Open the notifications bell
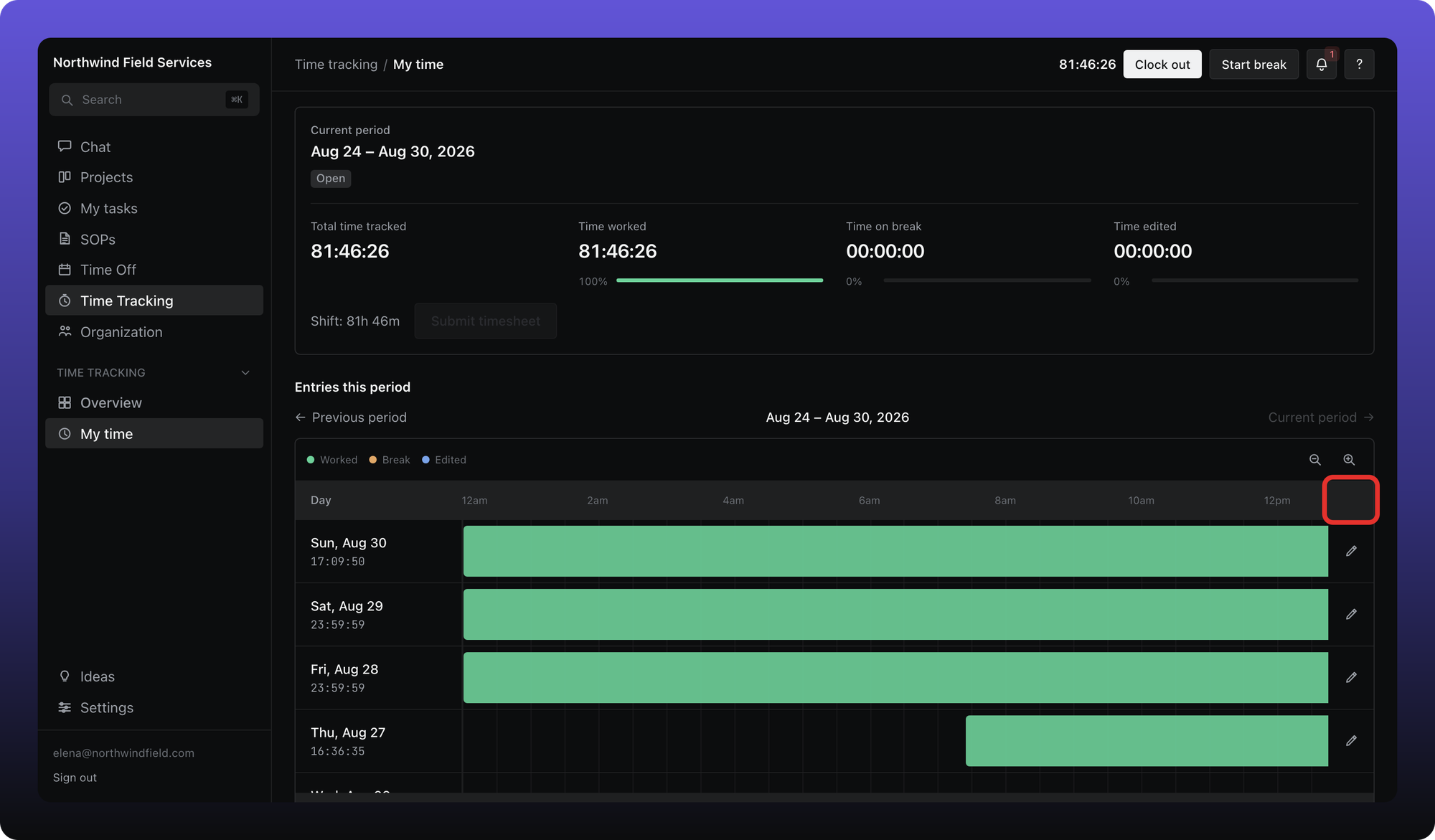 click(x=1321, y=65)
